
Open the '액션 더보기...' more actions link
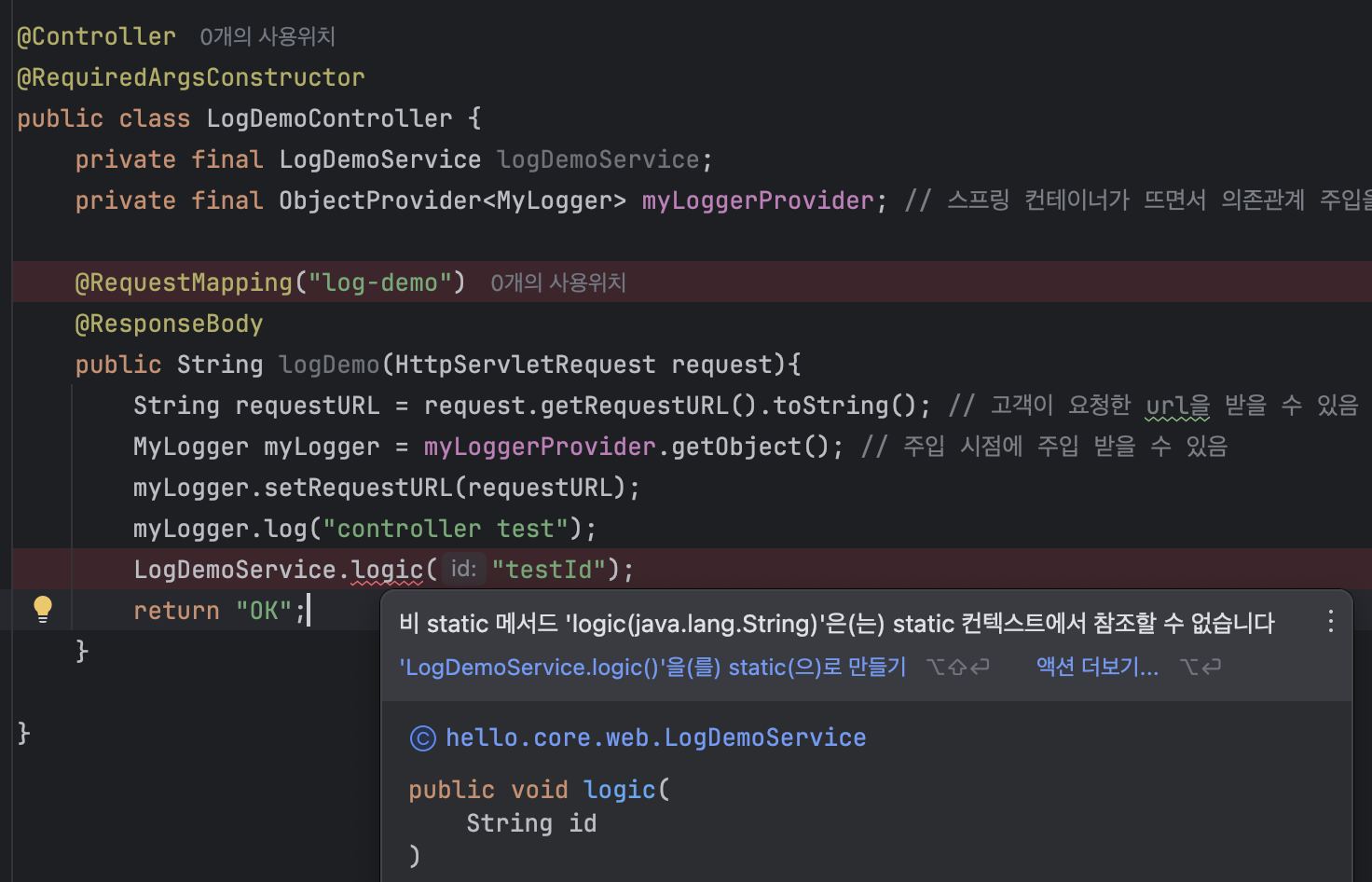click(1097, 667)
